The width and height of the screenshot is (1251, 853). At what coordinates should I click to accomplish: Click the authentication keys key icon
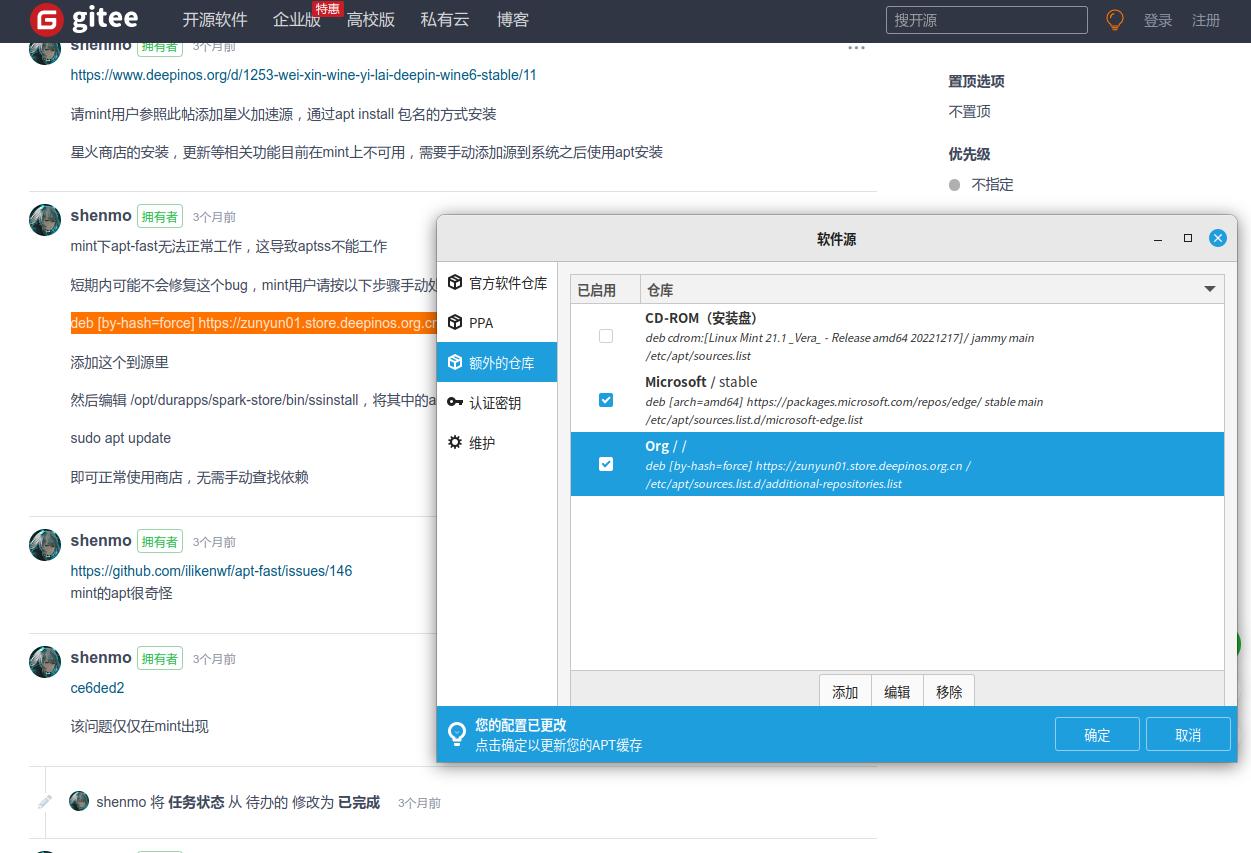click(455, 403)
